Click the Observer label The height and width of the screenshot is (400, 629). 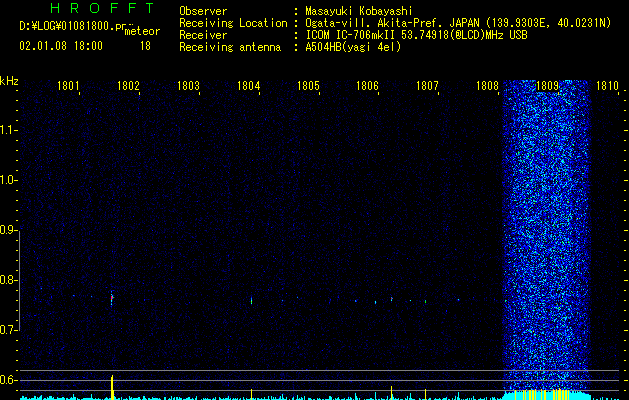tap(203, 11)
